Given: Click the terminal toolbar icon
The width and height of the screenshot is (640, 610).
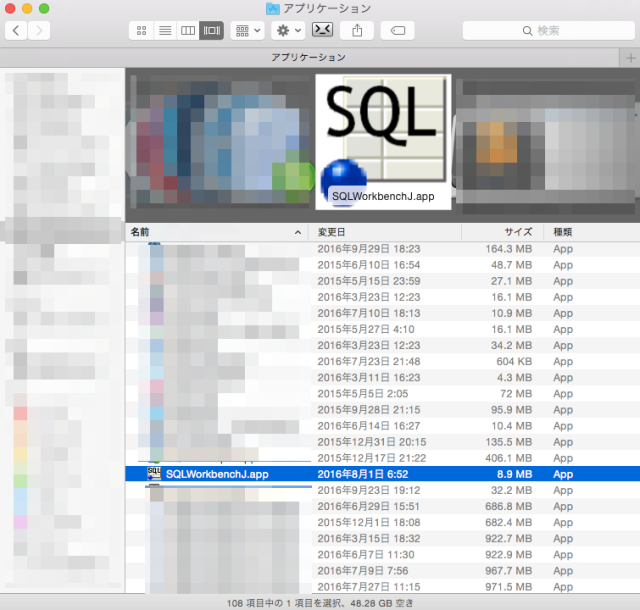Looking at the screenshot, I should point(322,30).
